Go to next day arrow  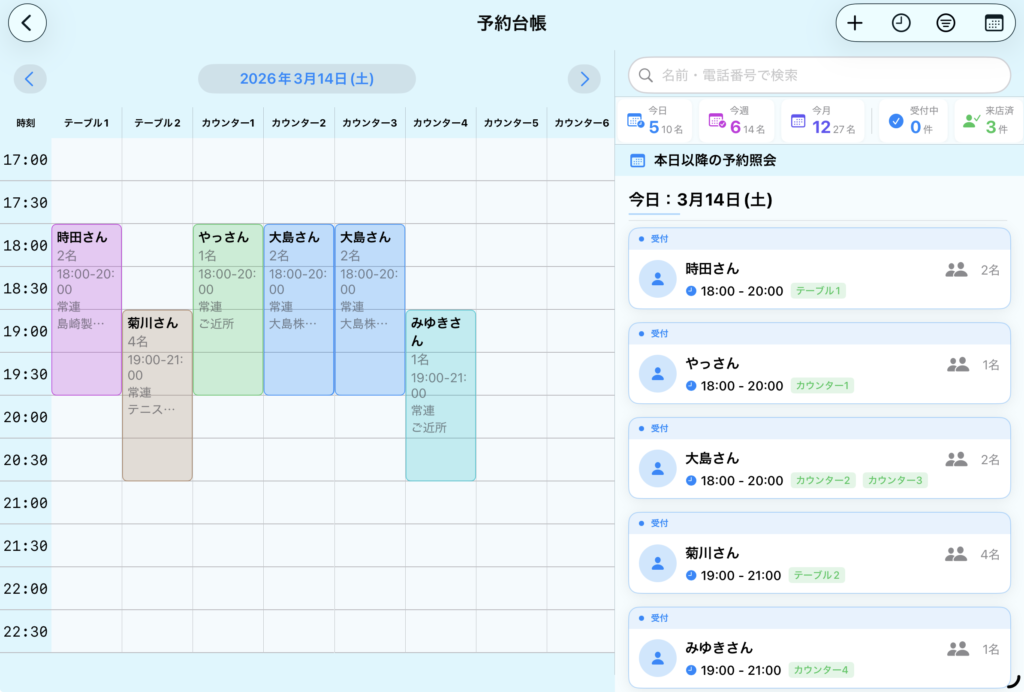584,79
